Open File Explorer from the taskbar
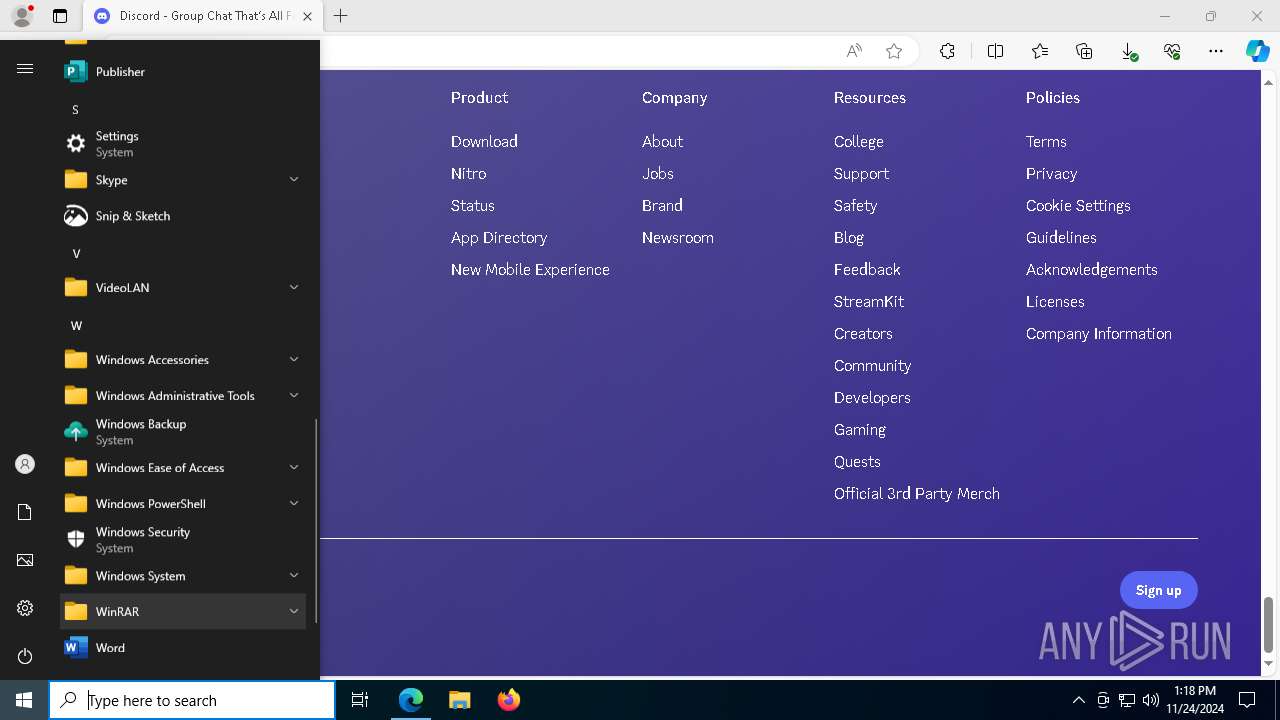1280x720 pixels. click(460, 700)
